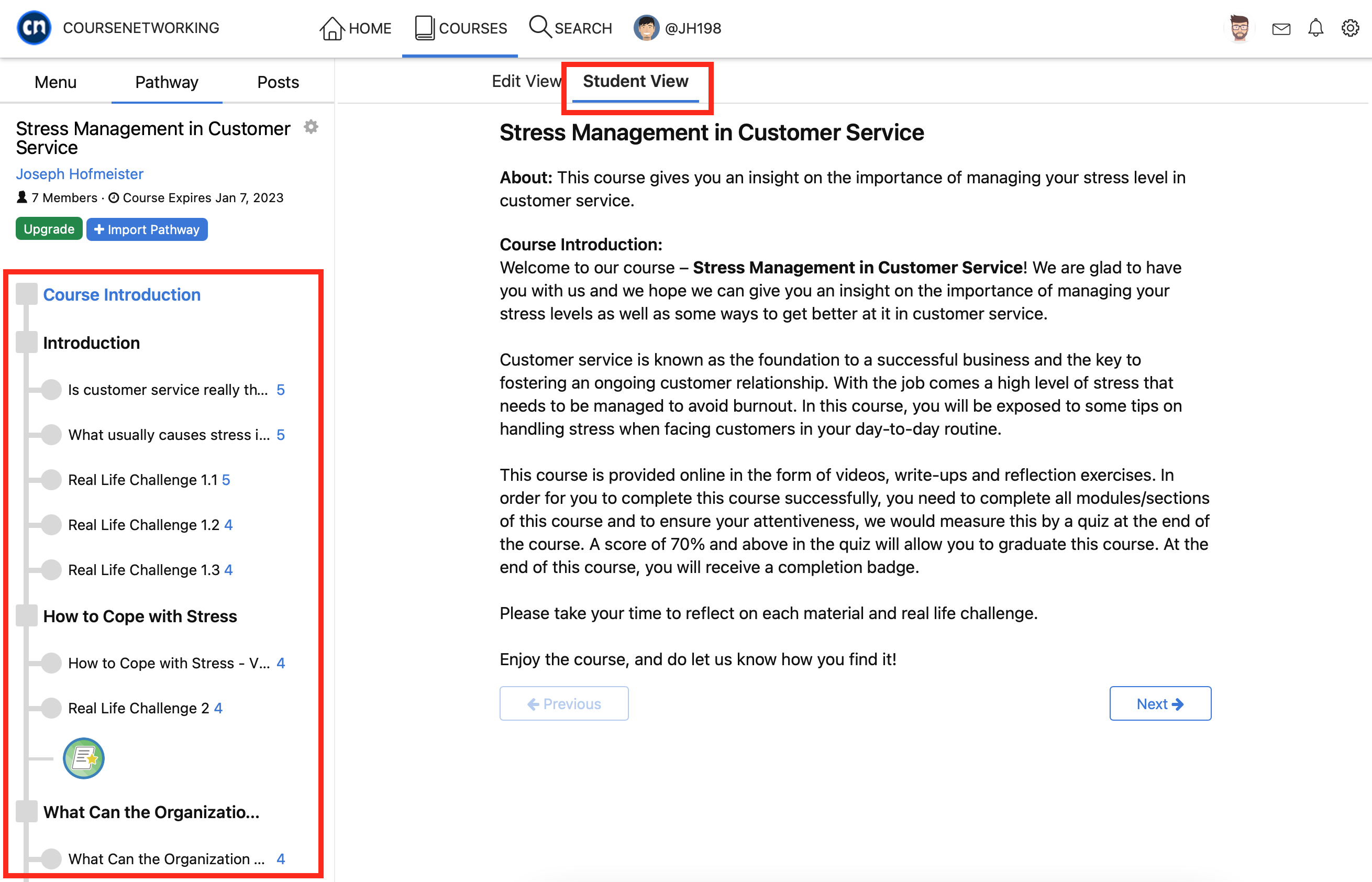Open the Course Introduction pathway item
1372x882 pixels.
pyautogui.click(x=122, y=294)
